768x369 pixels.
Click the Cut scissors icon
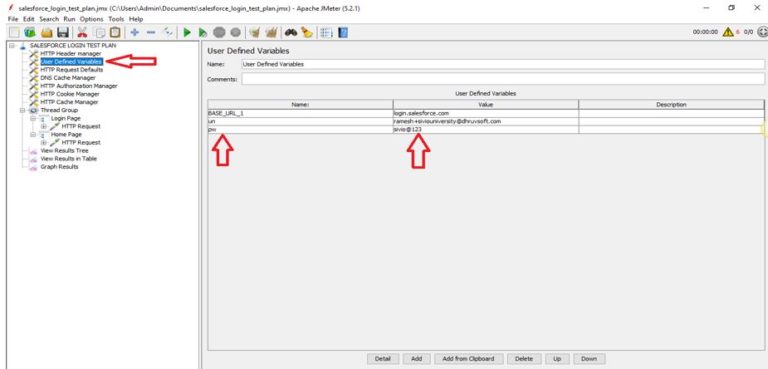(x=82, y=32)
